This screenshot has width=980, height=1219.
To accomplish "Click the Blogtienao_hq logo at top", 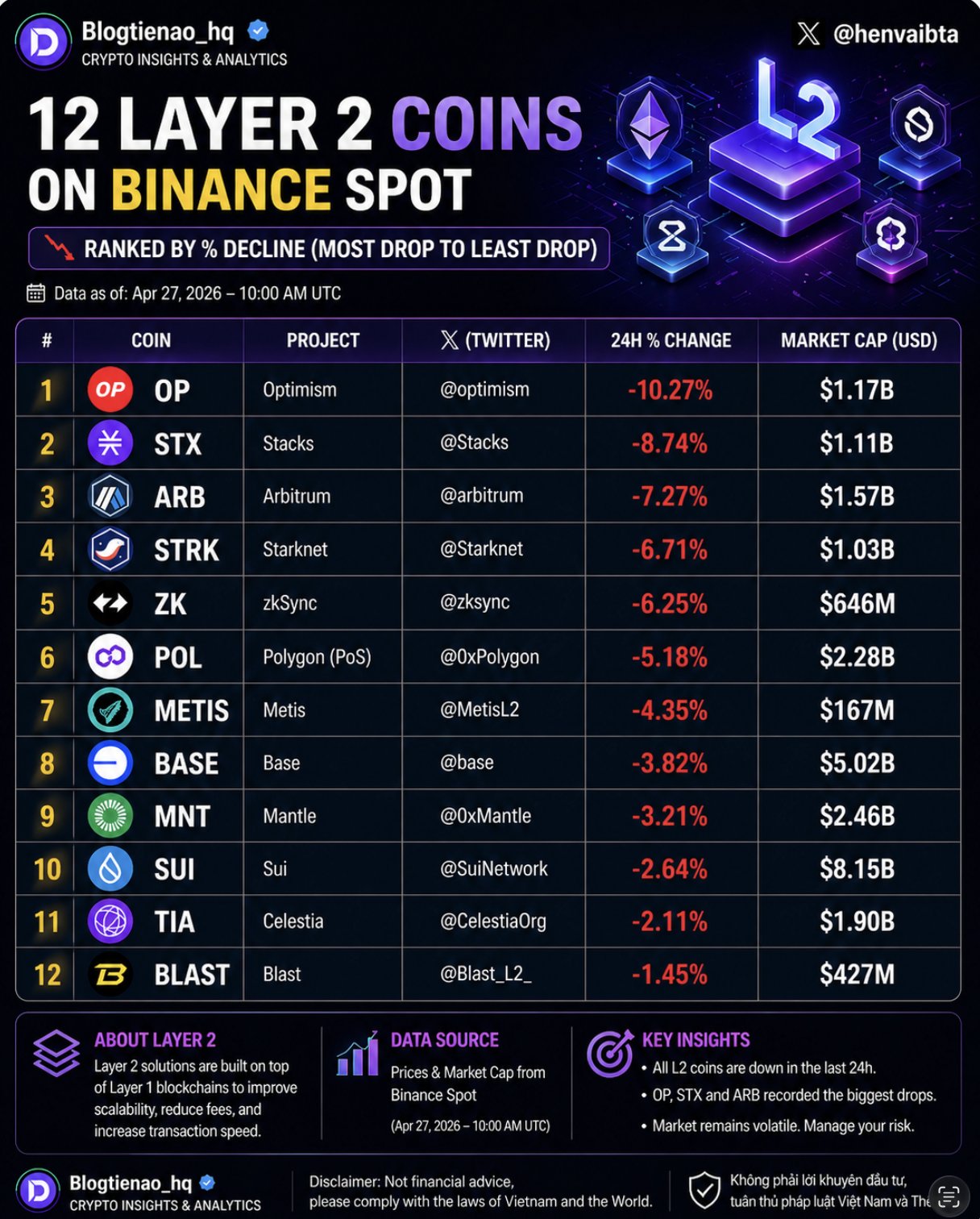I will tap(44, 42).
